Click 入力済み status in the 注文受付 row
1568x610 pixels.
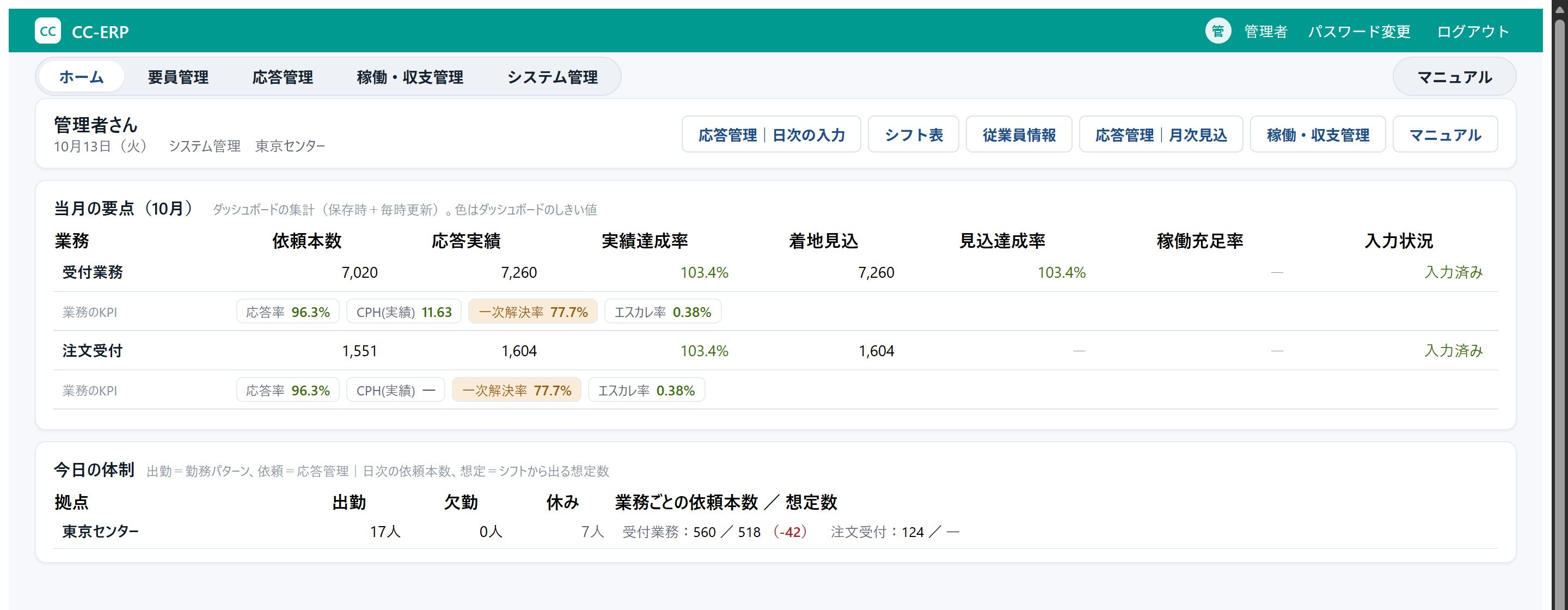tap(1454, 351)
